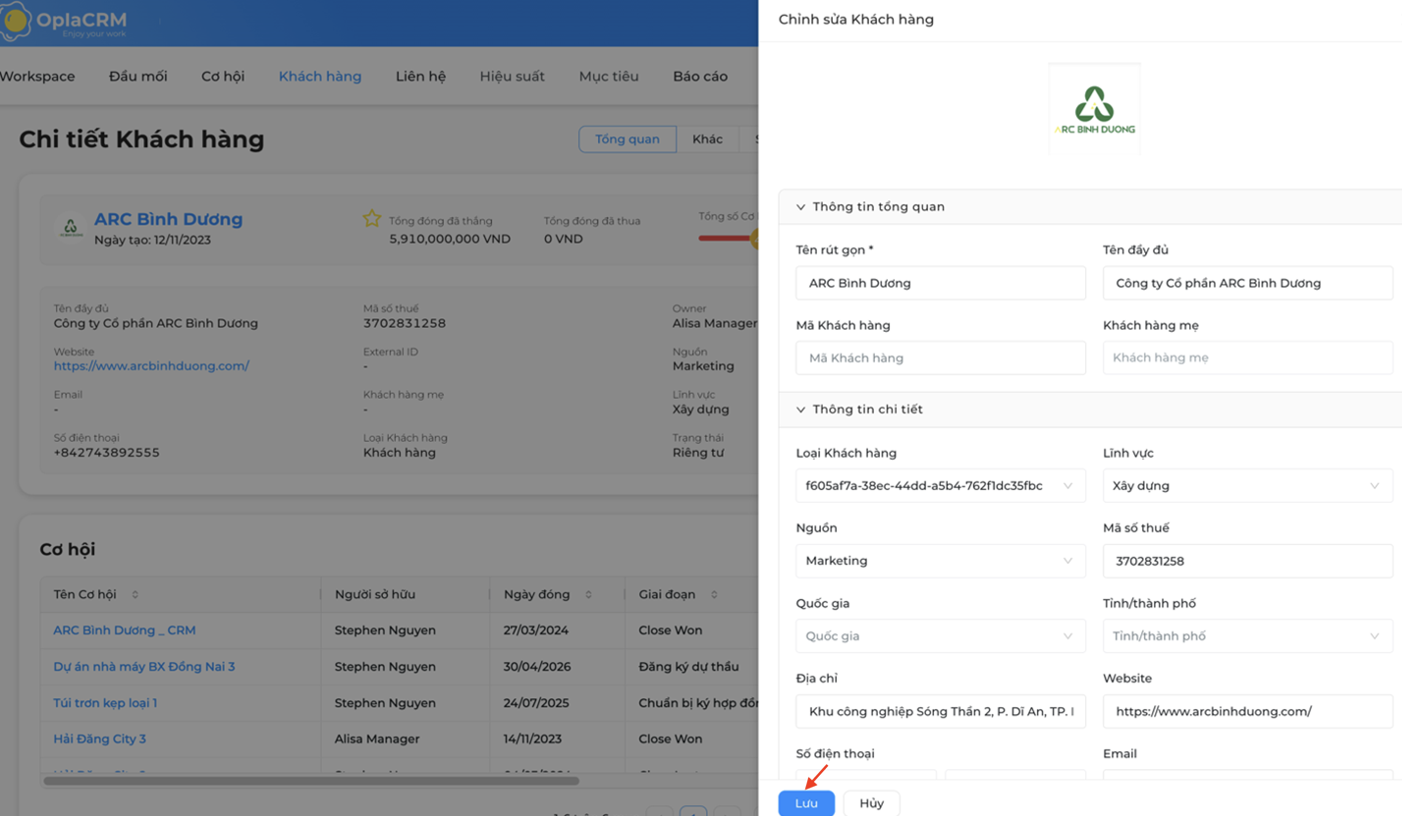Image resolution: width=1402 pixels, height=816 pixels.
Task: Open Workspace menu
Action: (x=37, y=76)
